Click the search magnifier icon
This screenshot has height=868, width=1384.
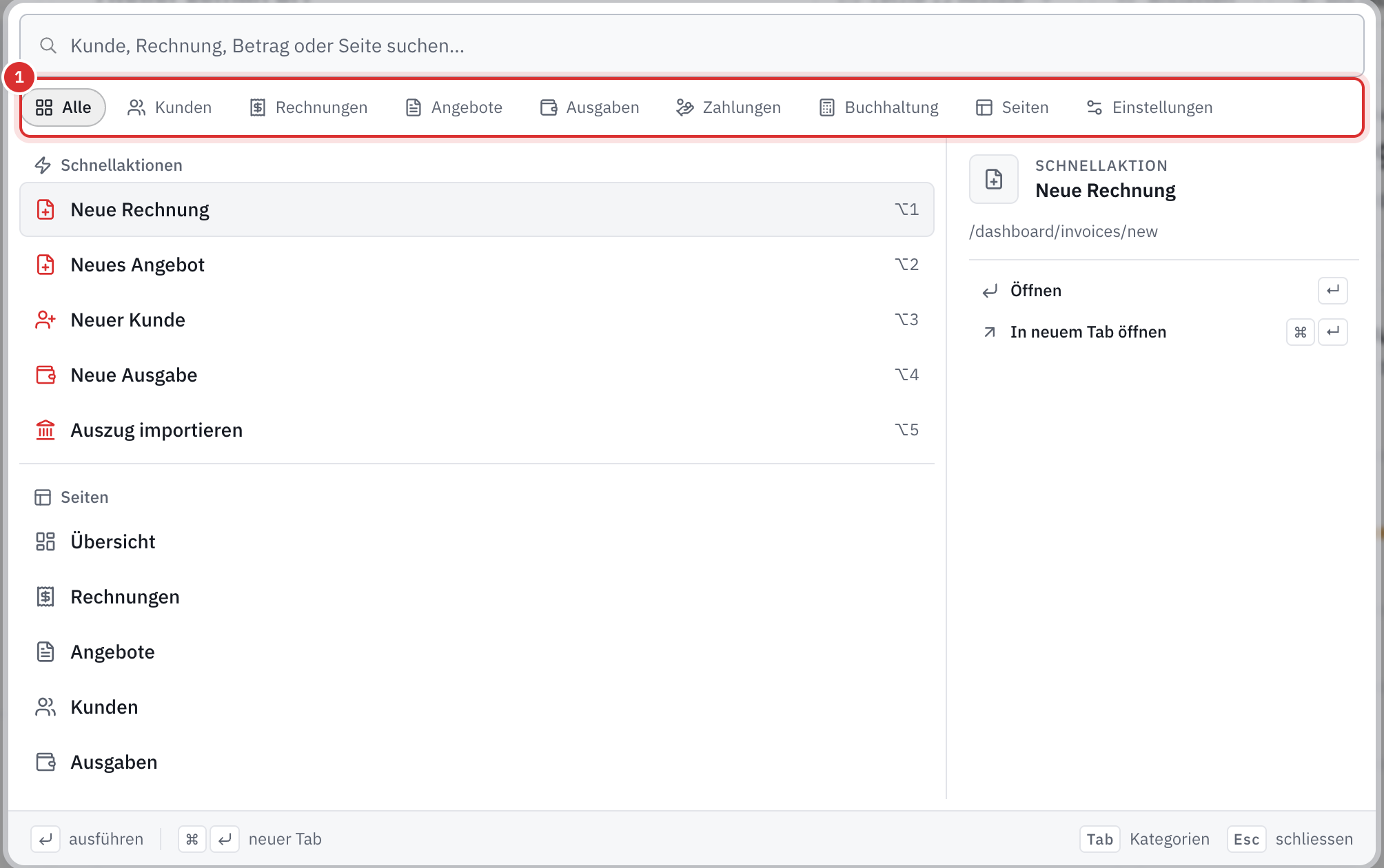pyautogui.click(x=48, y=45)
